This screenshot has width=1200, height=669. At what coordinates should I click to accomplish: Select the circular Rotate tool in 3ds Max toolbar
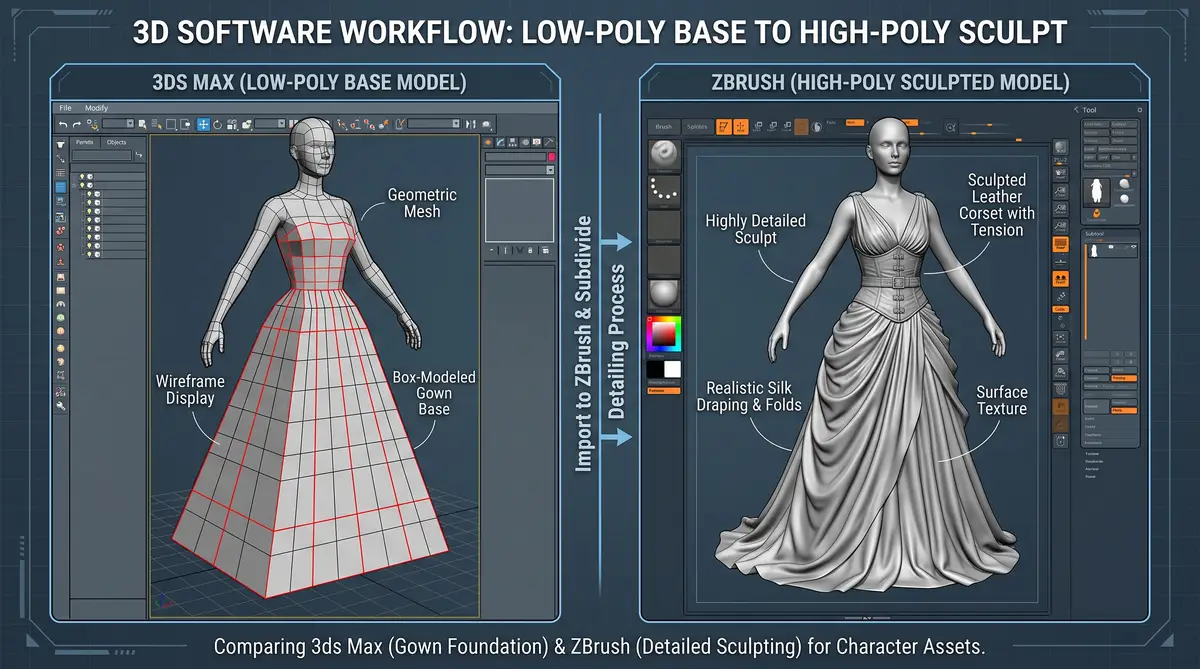[217, 125]
